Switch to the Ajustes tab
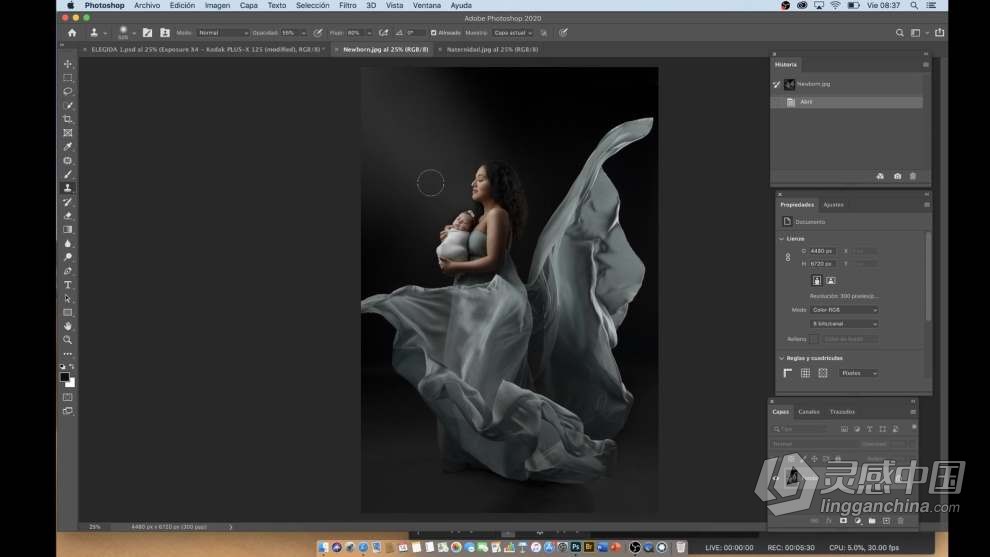The width and height of the screenshot is (990, 557). point(833,205)
